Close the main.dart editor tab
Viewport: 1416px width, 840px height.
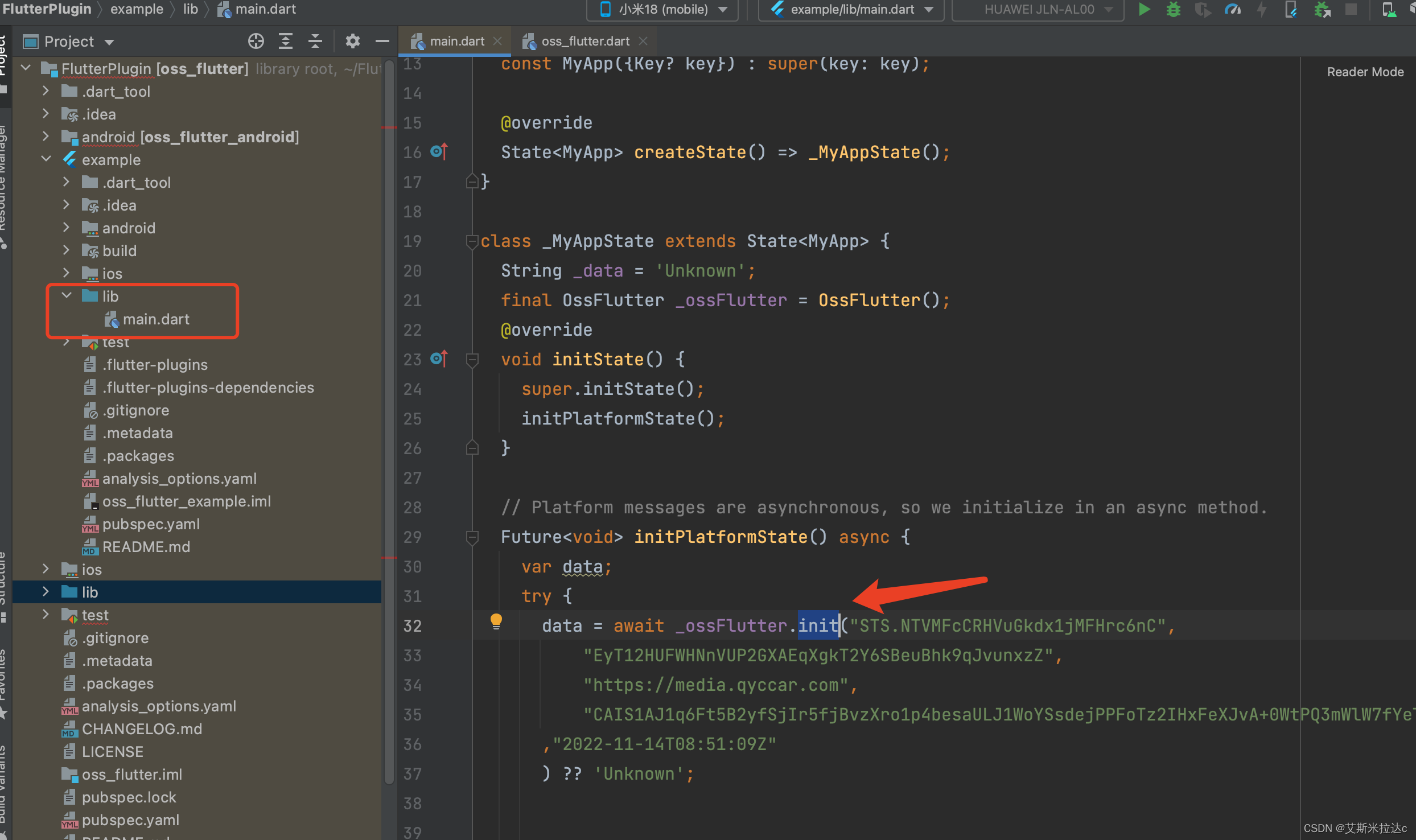(497, 41)
